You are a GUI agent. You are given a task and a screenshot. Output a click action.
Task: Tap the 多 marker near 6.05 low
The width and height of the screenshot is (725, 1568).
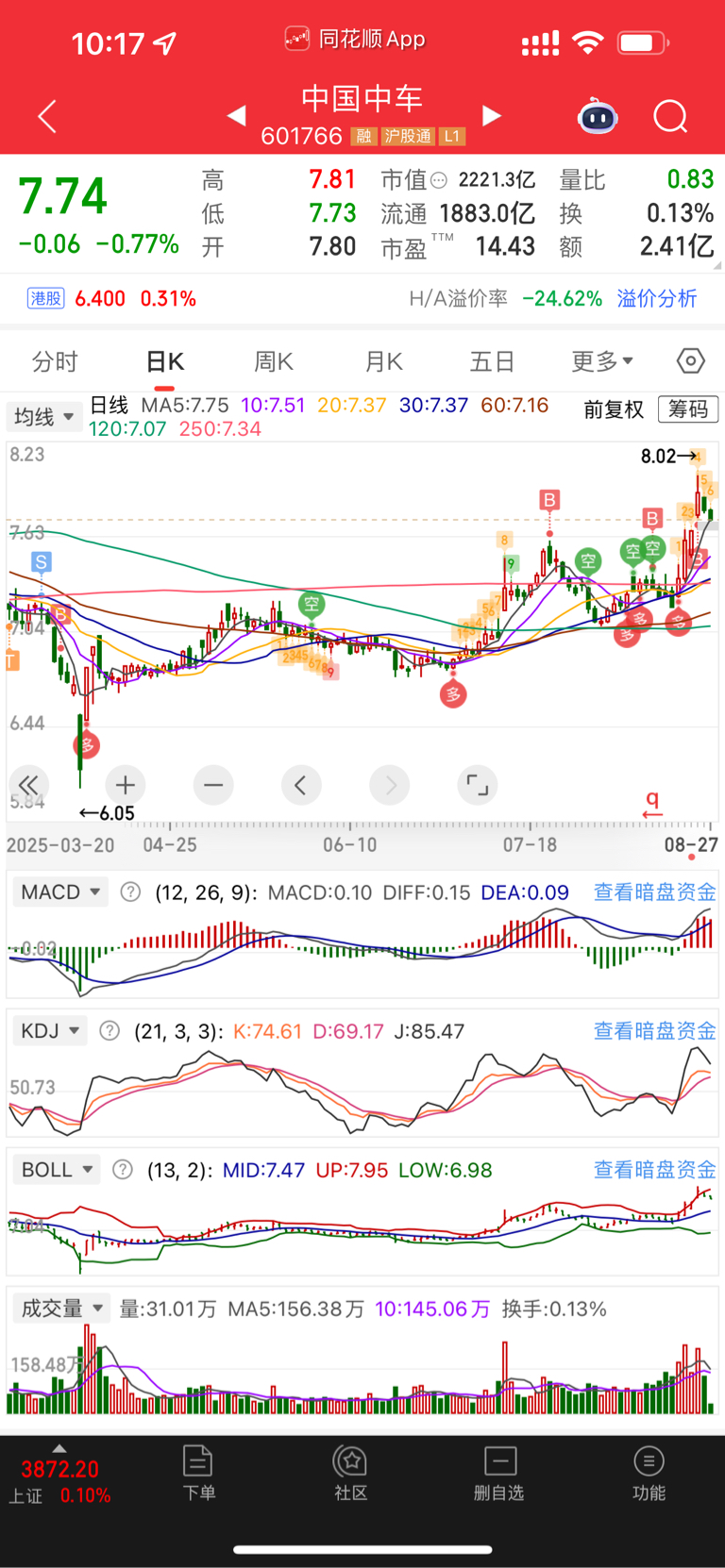click(x=87, y=745)
